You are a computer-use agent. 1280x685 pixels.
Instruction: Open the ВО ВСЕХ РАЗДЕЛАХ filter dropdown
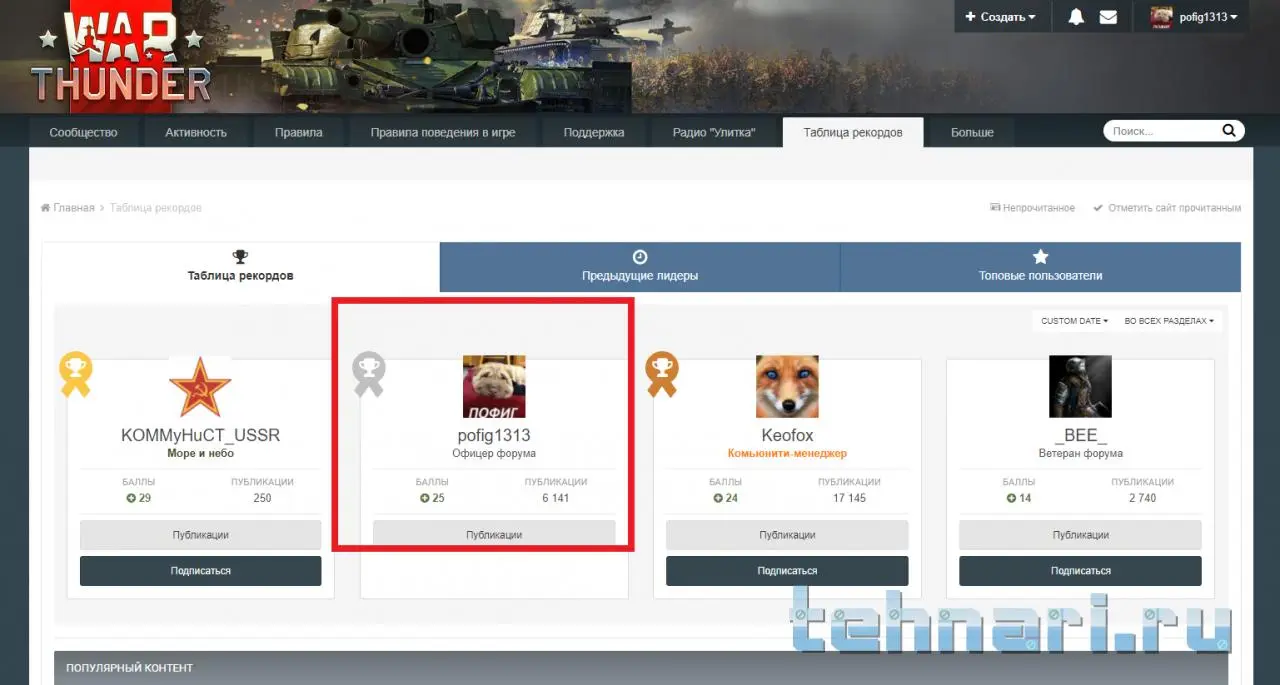pos(1168,321)
